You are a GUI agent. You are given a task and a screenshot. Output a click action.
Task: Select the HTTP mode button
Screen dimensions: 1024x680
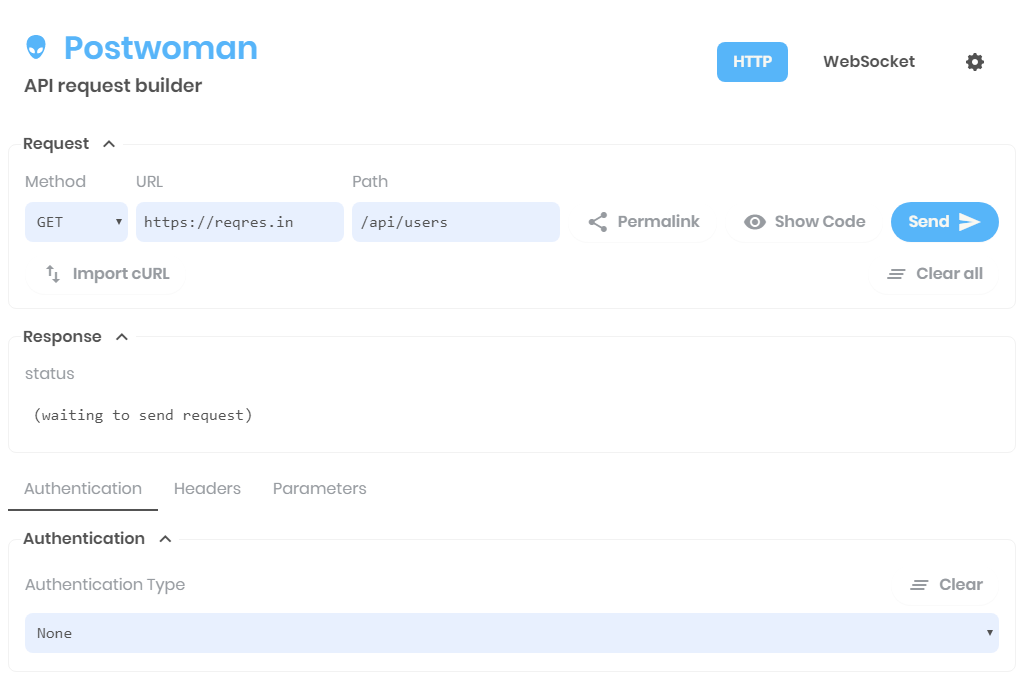click(x=752, y=61)
